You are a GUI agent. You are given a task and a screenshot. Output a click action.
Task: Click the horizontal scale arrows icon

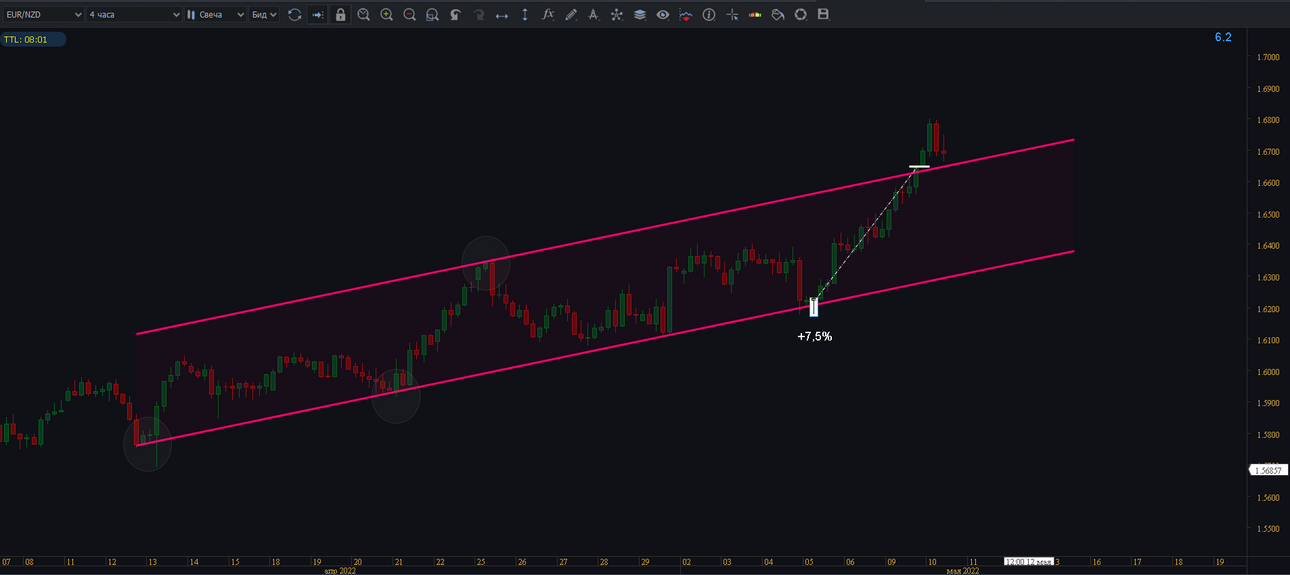[501, 14]
